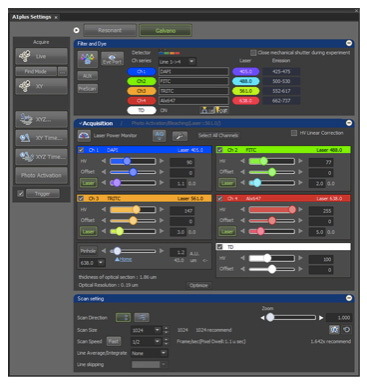Click the AG auto gain icon
Image resolution: width=367 pixels, height=384 pixels.
click(x=159, y=135)
